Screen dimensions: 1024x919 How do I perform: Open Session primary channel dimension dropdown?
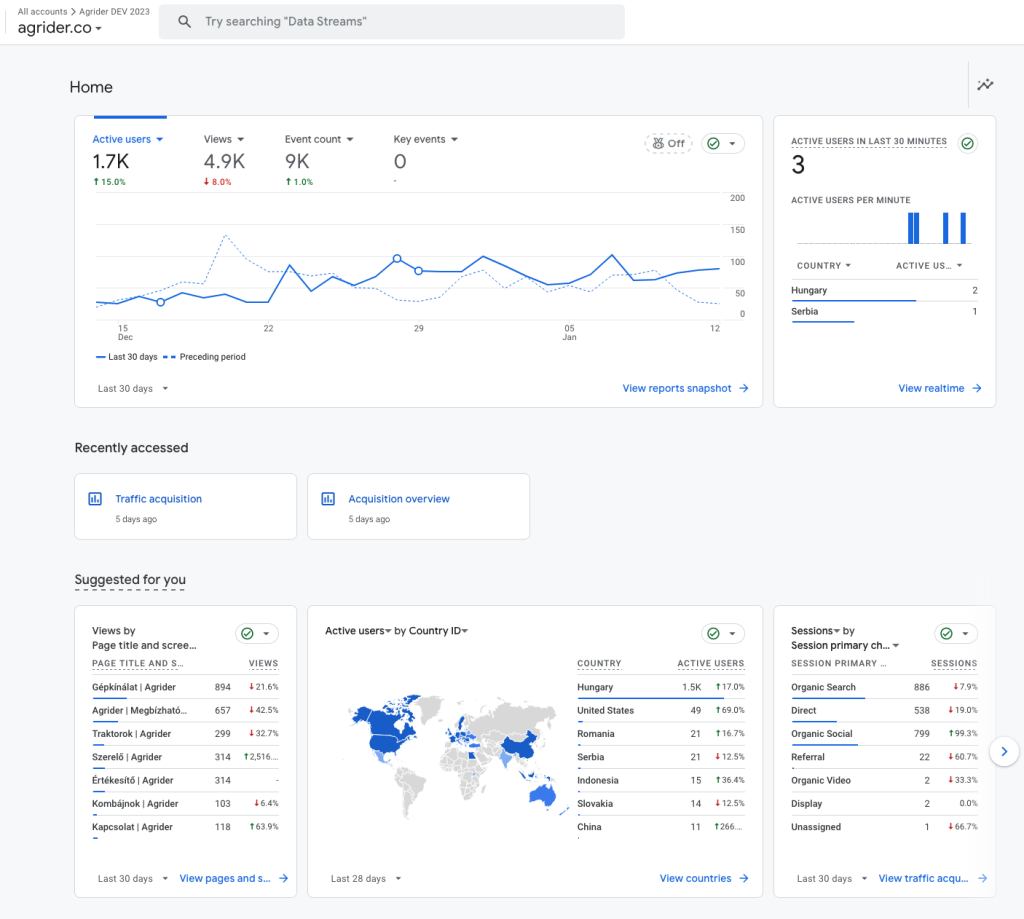845,645
